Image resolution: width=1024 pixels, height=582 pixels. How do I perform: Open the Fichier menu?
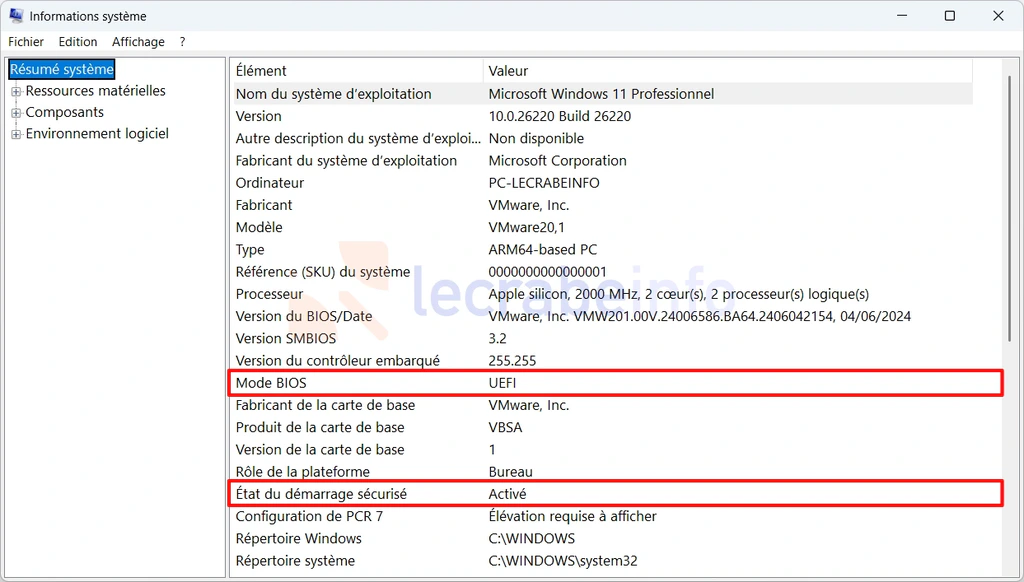click(x=26, y=42)
